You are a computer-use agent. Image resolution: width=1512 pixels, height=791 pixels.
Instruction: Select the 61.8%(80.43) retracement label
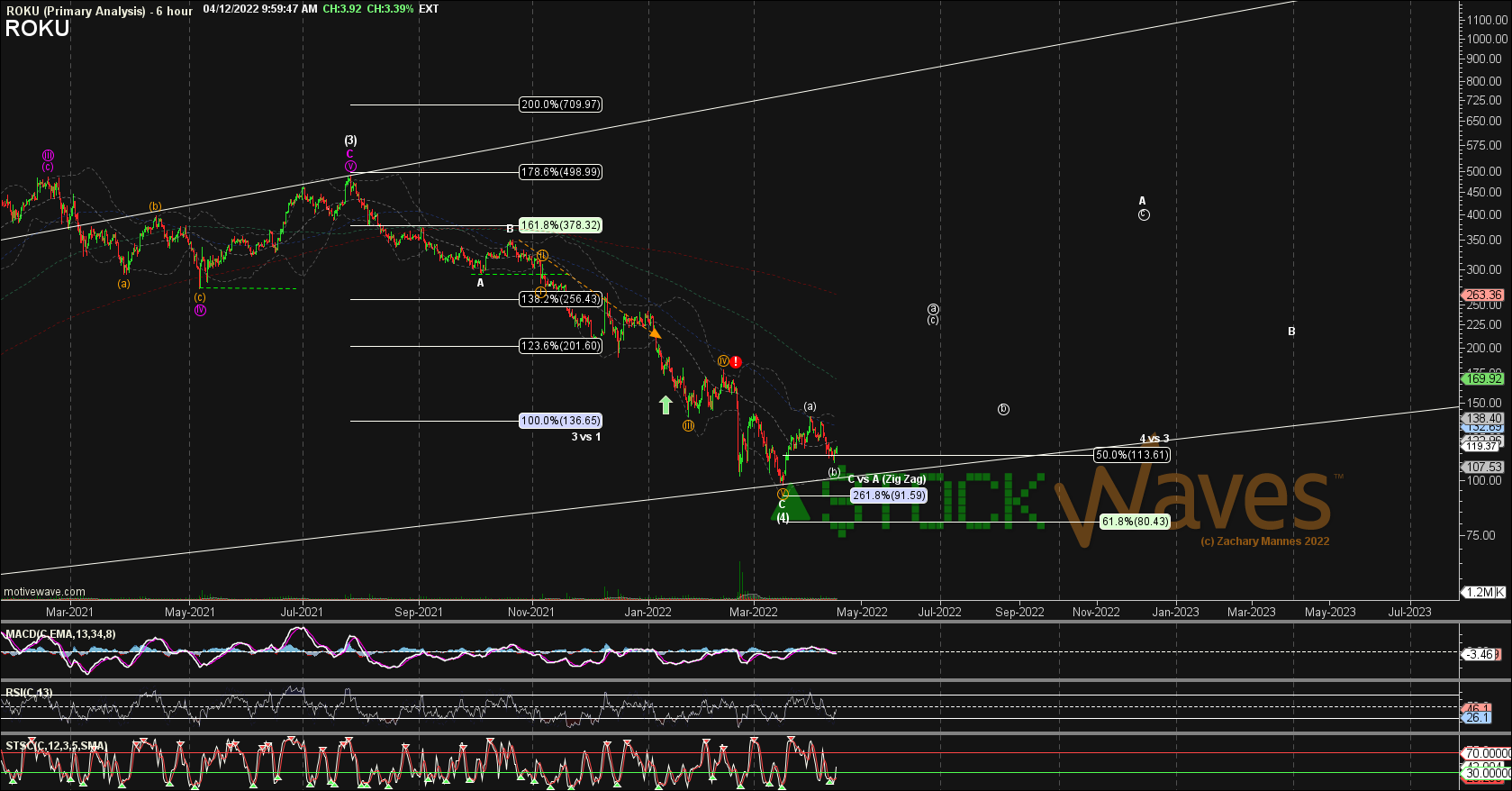tap(1135, 522)
